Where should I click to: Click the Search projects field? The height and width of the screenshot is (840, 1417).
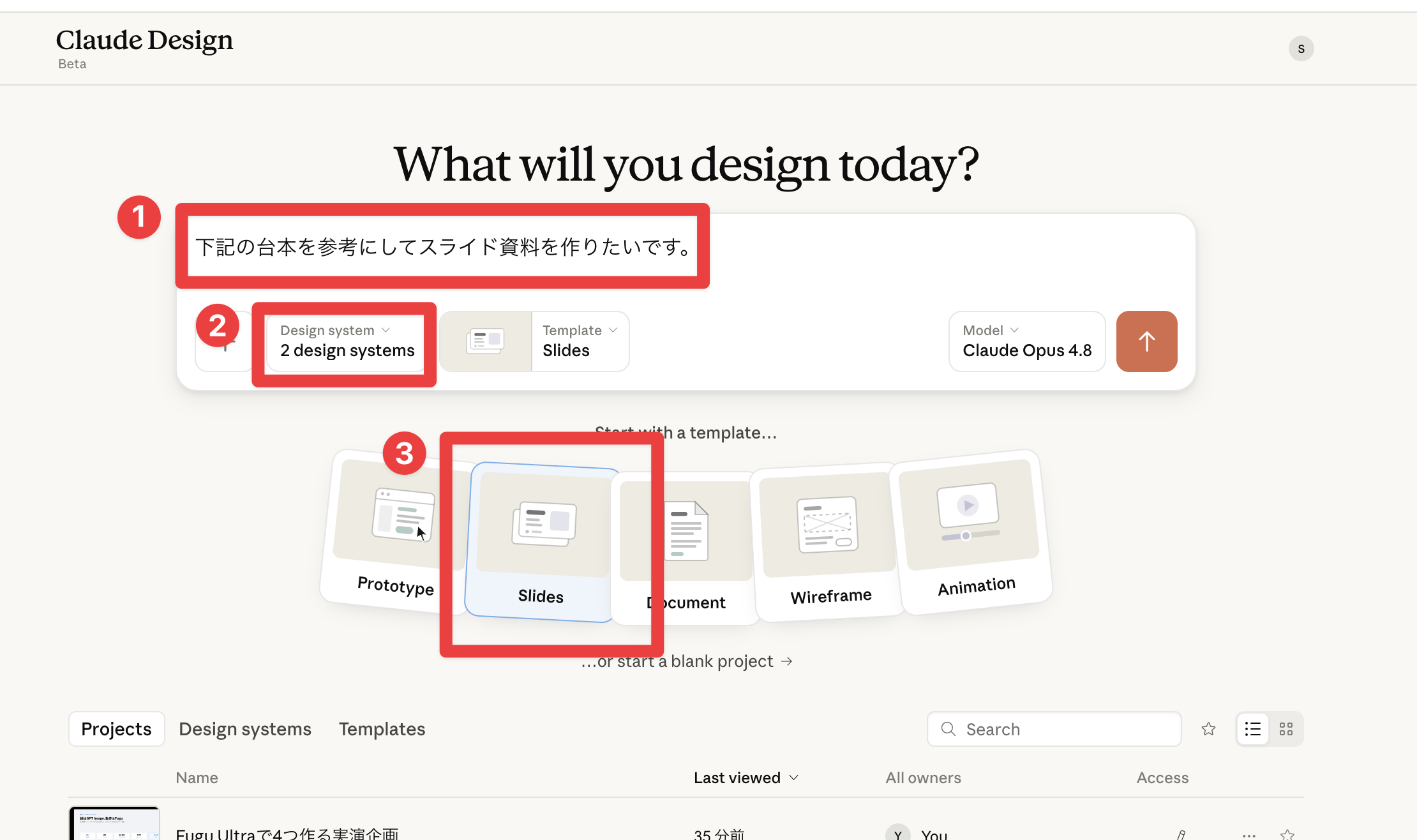pos(1054,729)
